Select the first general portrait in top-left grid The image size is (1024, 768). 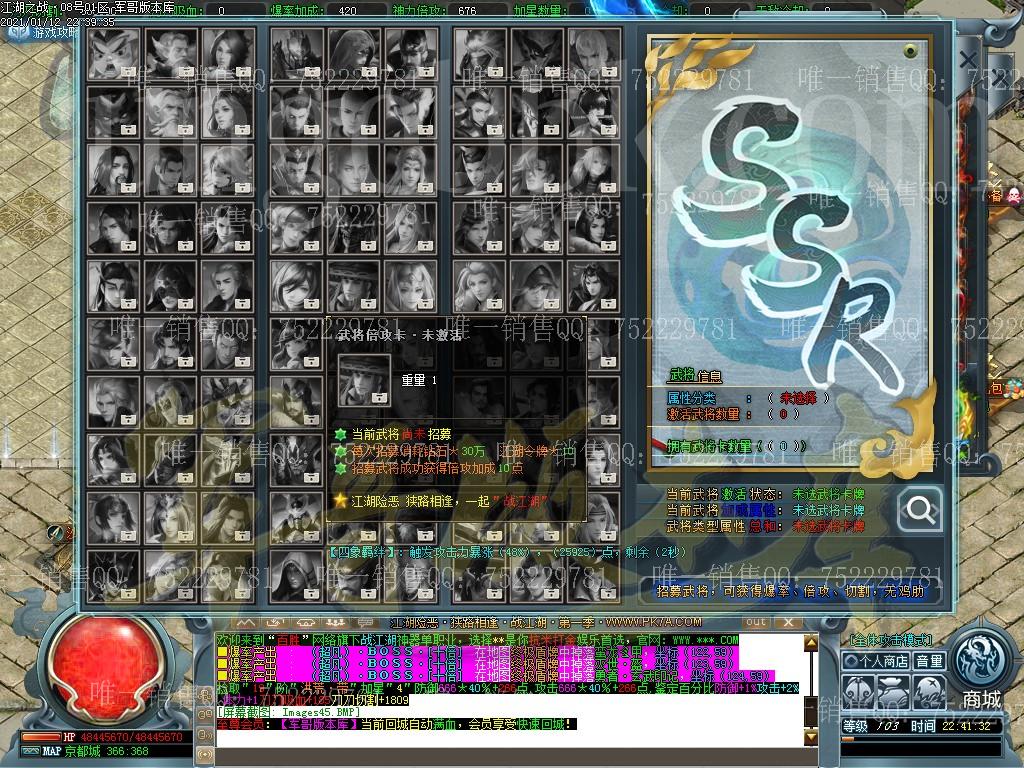pos(114,54)
